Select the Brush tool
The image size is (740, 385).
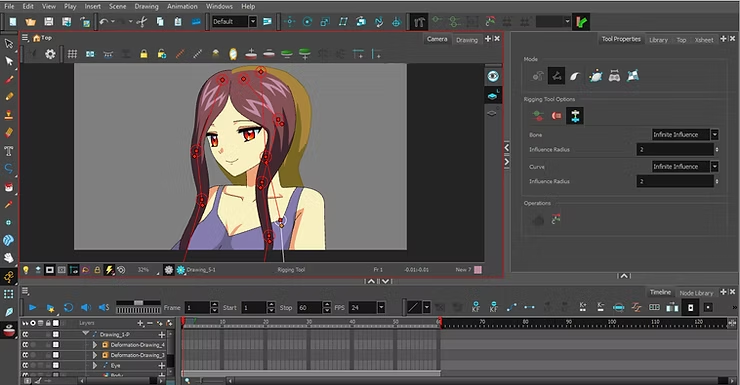click(x=8, y=79)
